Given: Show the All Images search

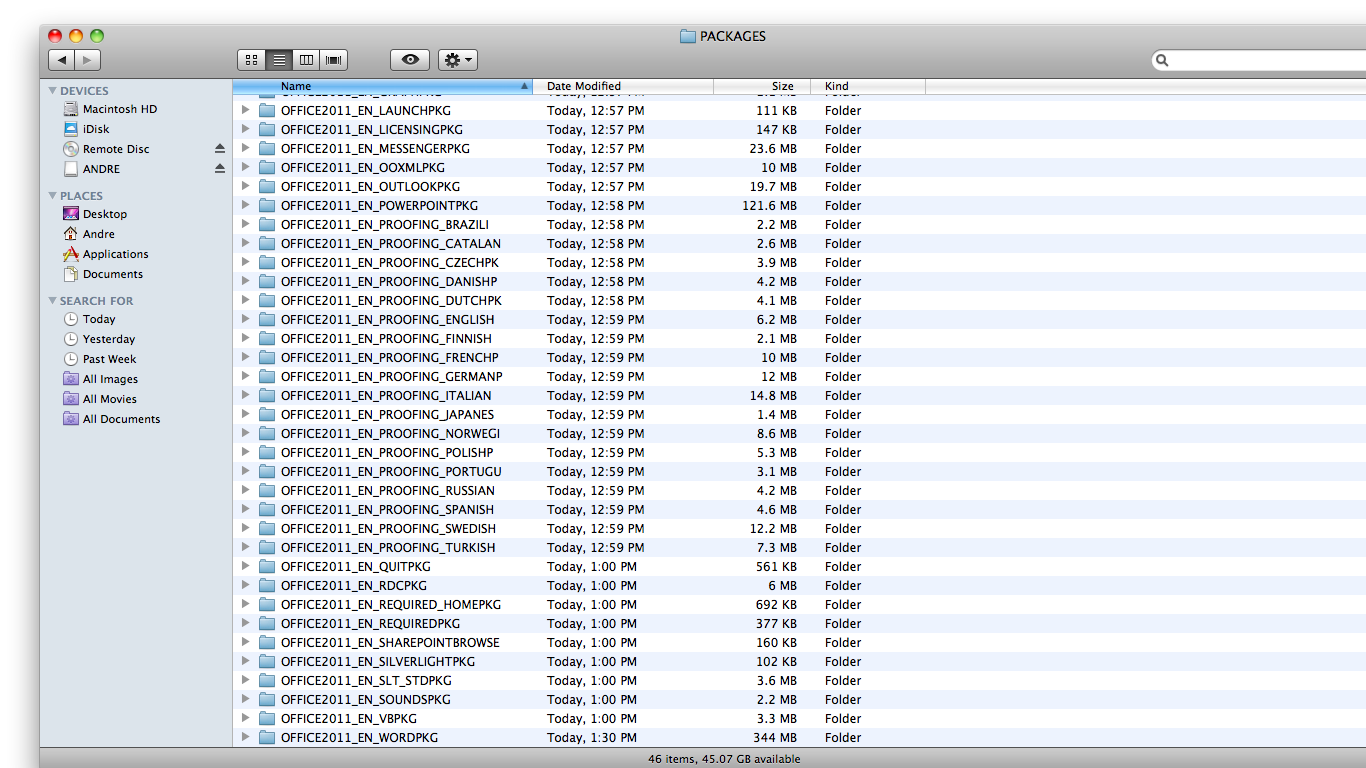Looking at the screenshot, I should [101, 379].
